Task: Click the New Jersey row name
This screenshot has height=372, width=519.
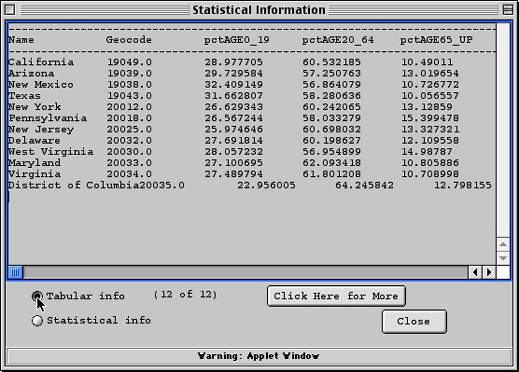Action: 41,129
